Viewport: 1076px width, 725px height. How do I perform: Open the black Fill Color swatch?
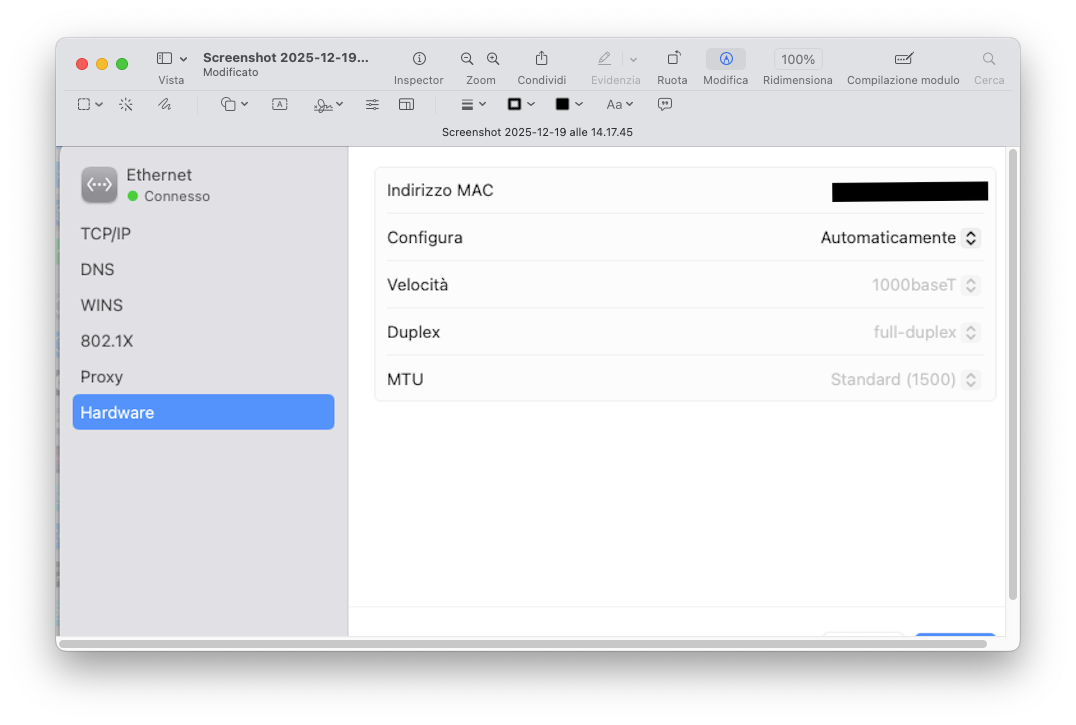[x=568, y=104]
